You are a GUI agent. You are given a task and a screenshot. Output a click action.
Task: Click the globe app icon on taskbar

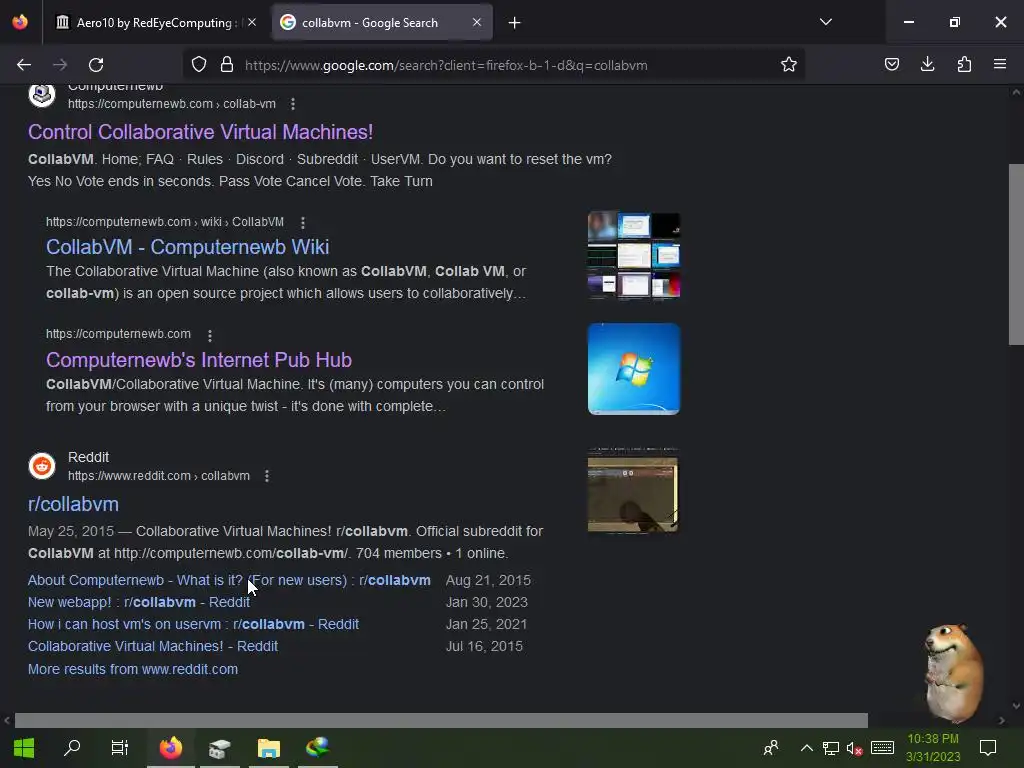click(x=317, y=748)
